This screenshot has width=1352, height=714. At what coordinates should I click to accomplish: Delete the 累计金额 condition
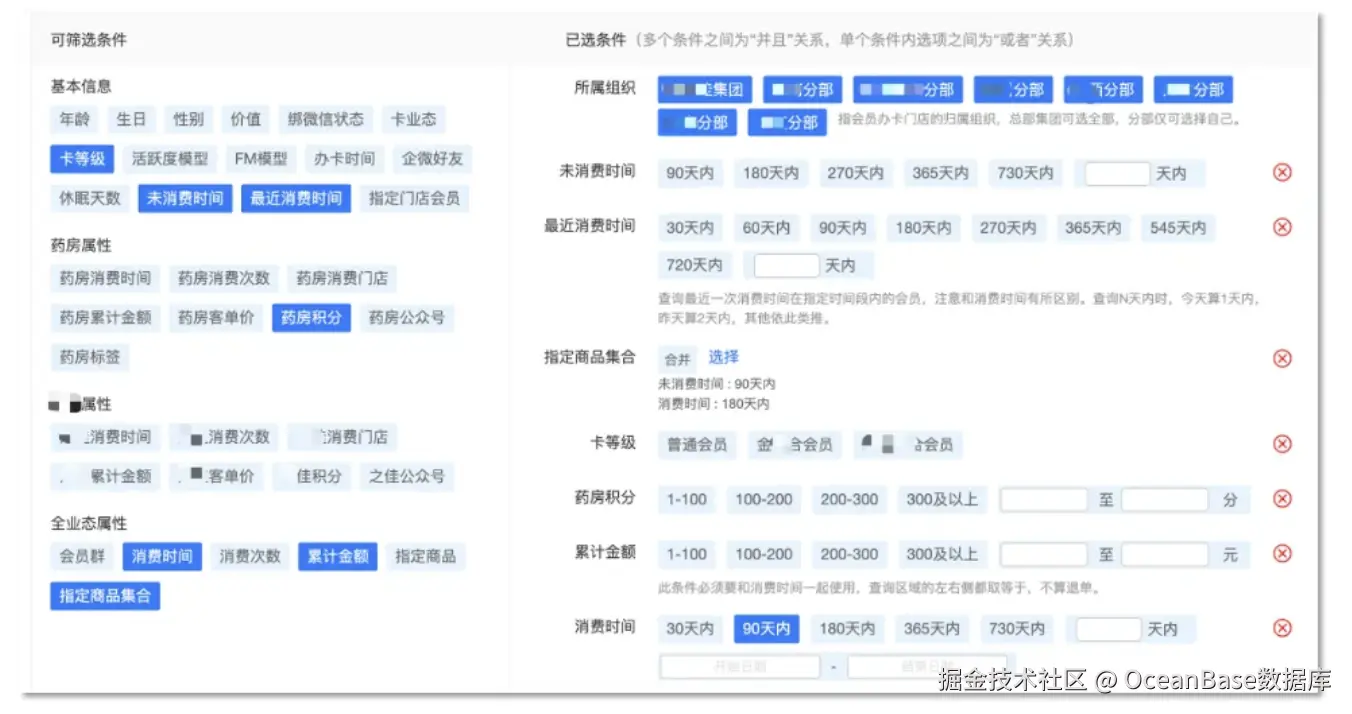[1281, 554]
